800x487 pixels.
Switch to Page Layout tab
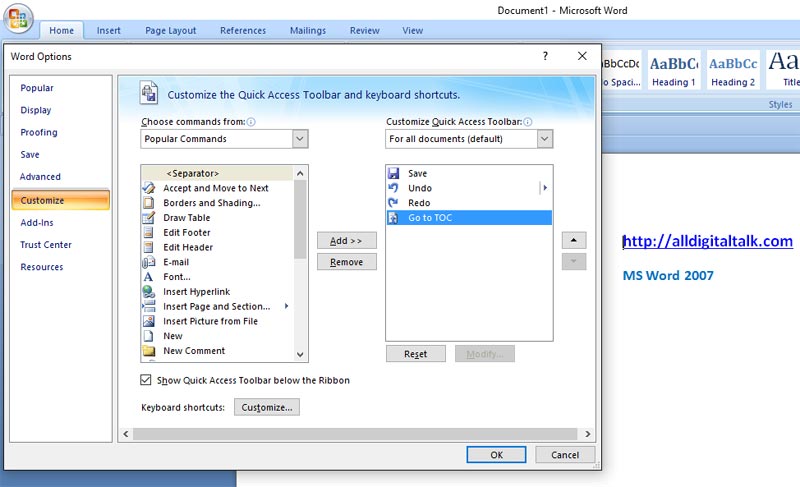tap(170, 31)
